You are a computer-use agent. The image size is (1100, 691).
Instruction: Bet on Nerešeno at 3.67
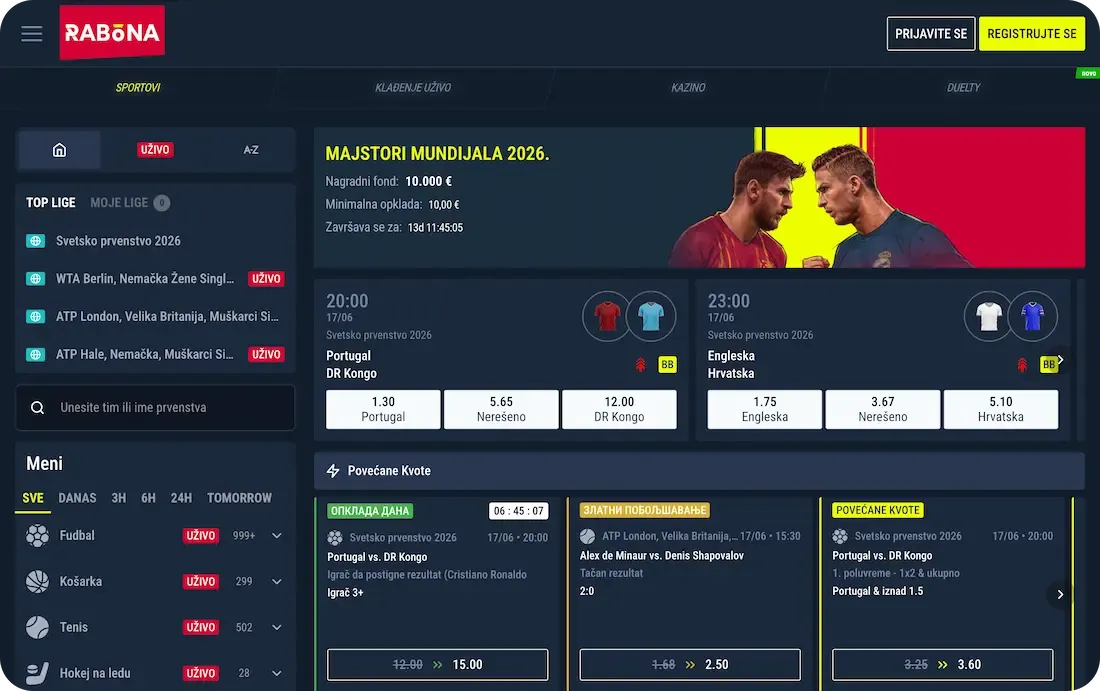883,409
